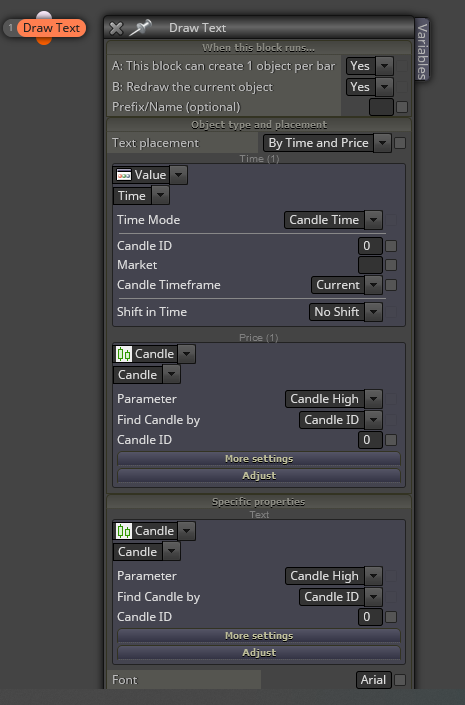Enable the checkbox beside Font Arial
Screen dimensions: 465x705
[x=400, y=680]
